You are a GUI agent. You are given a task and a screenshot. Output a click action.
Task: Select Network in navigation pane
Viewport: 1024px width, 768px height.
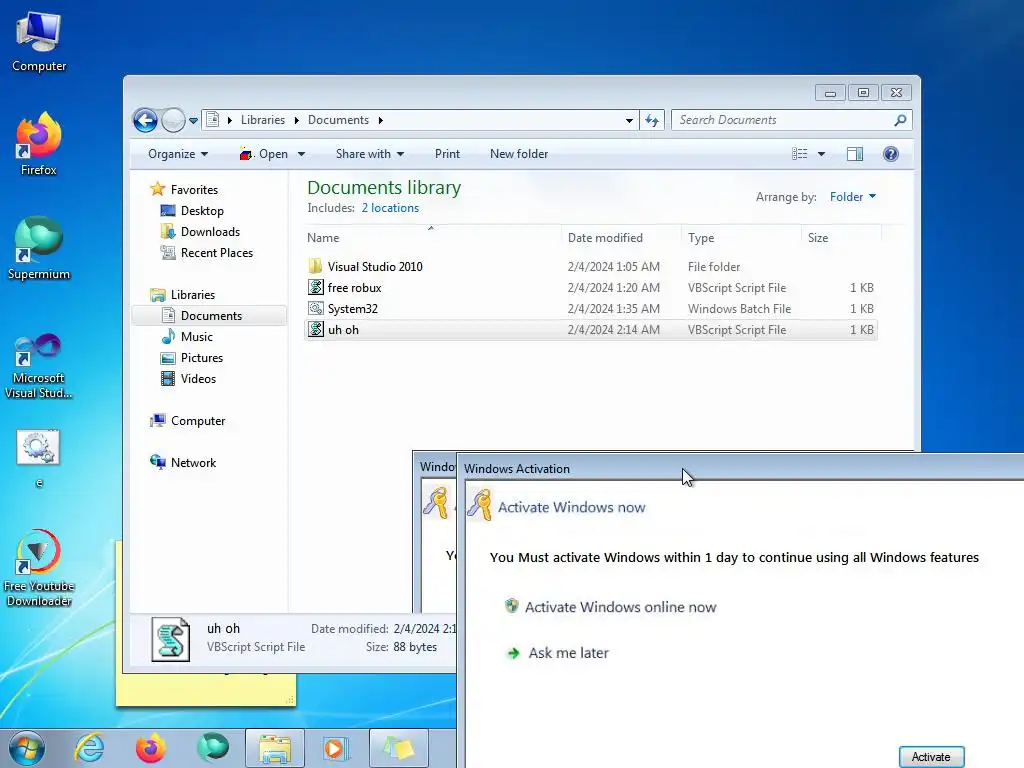coord(183,462)
